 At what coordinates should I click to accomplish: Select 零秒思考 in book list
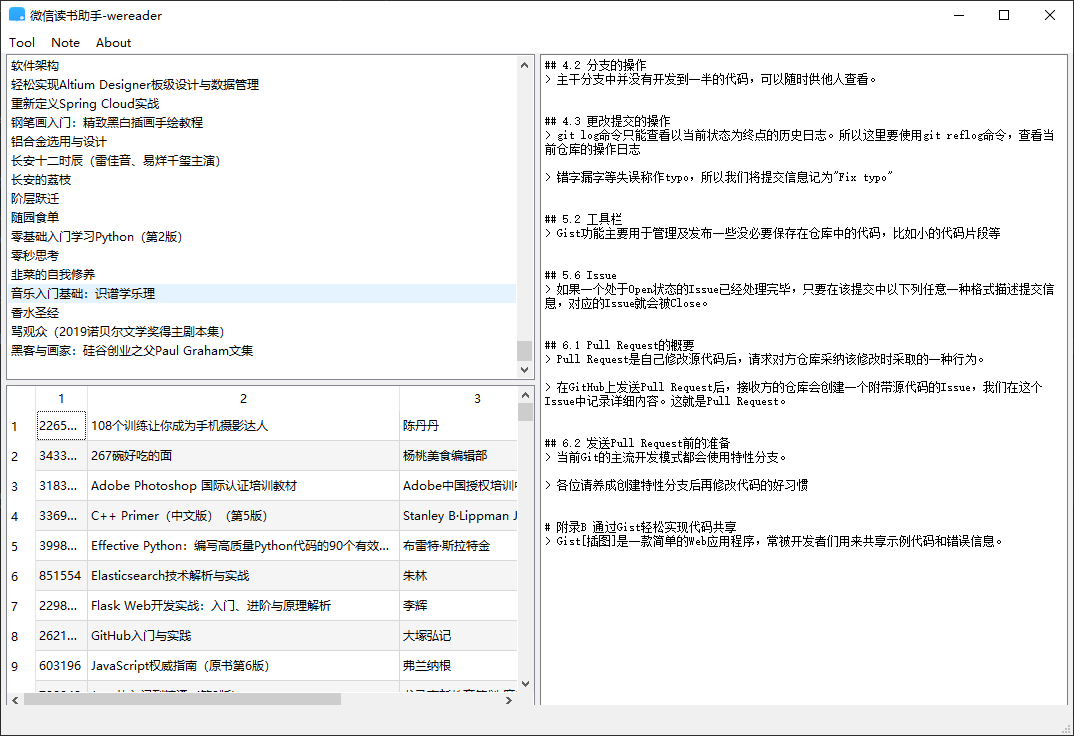click(x=262, y=256)
